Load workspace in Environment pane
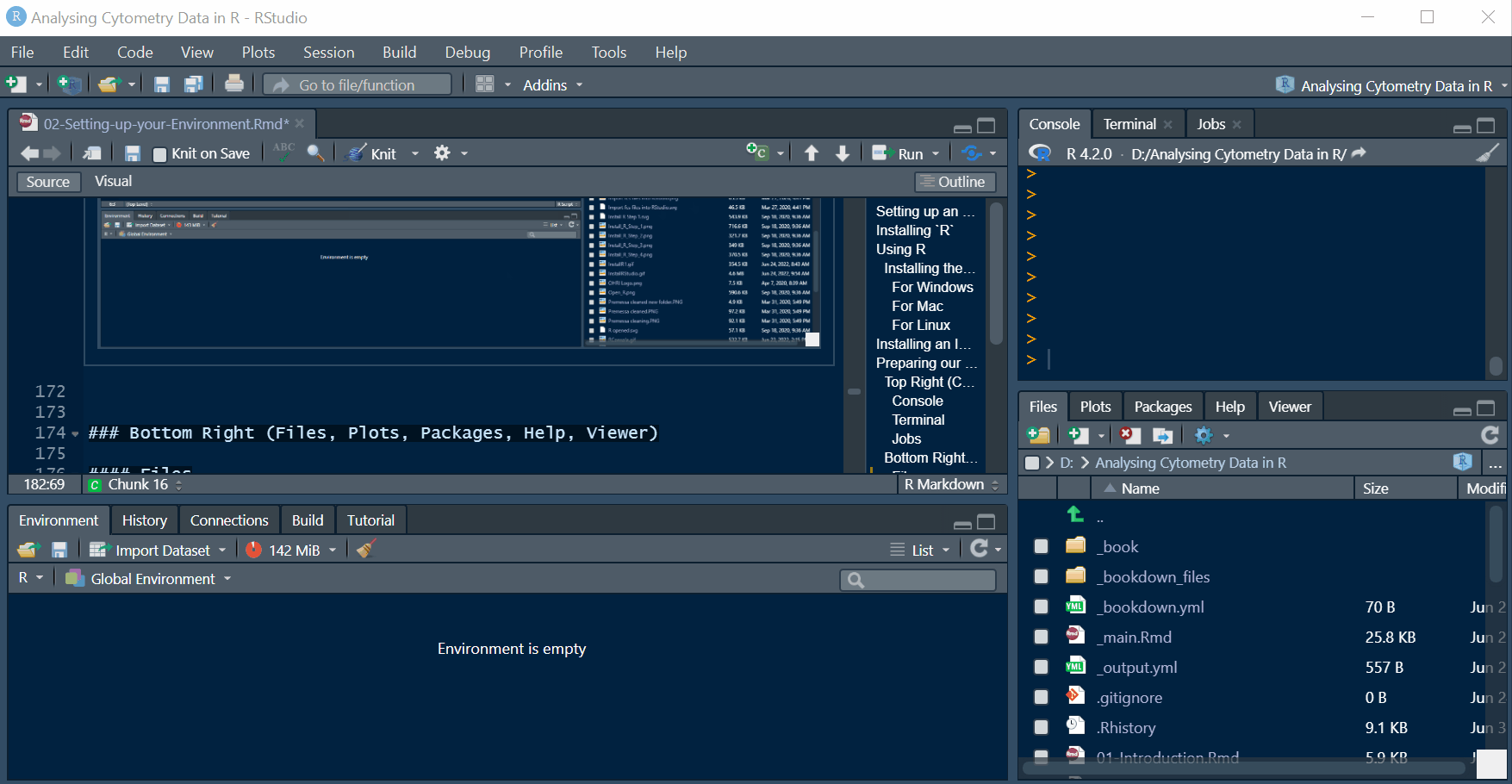The height and width of the screenshot is (784, 1512). tap(28, 550)
